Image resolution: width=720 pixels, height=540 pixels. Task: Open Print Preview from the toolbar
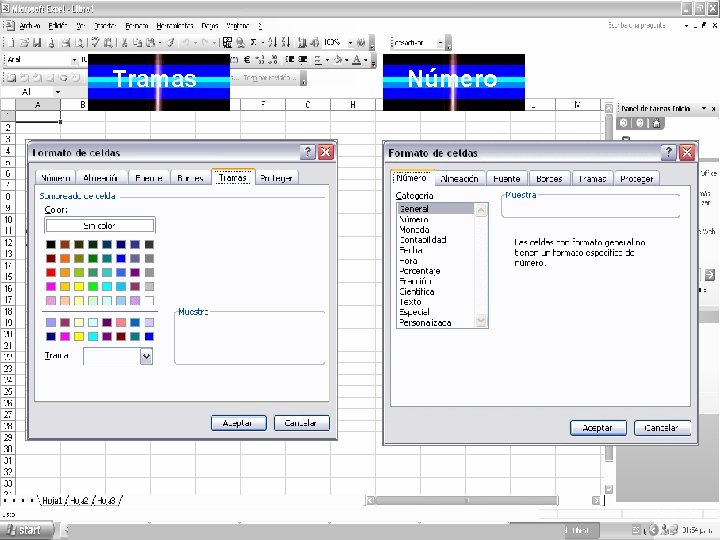tap(79, 43)
